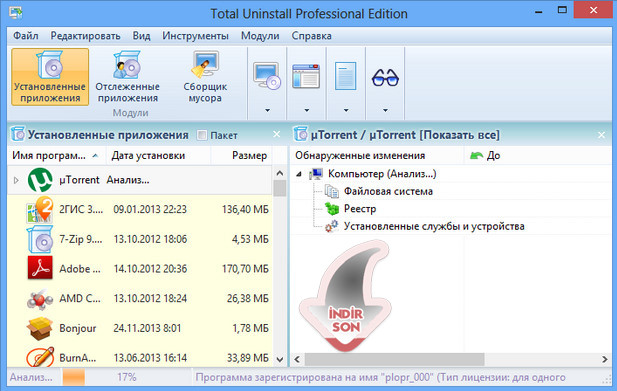Viewport: 617px width, 391px height.
Task: Open the Модули menu
Action: click(x=260, y=36)
